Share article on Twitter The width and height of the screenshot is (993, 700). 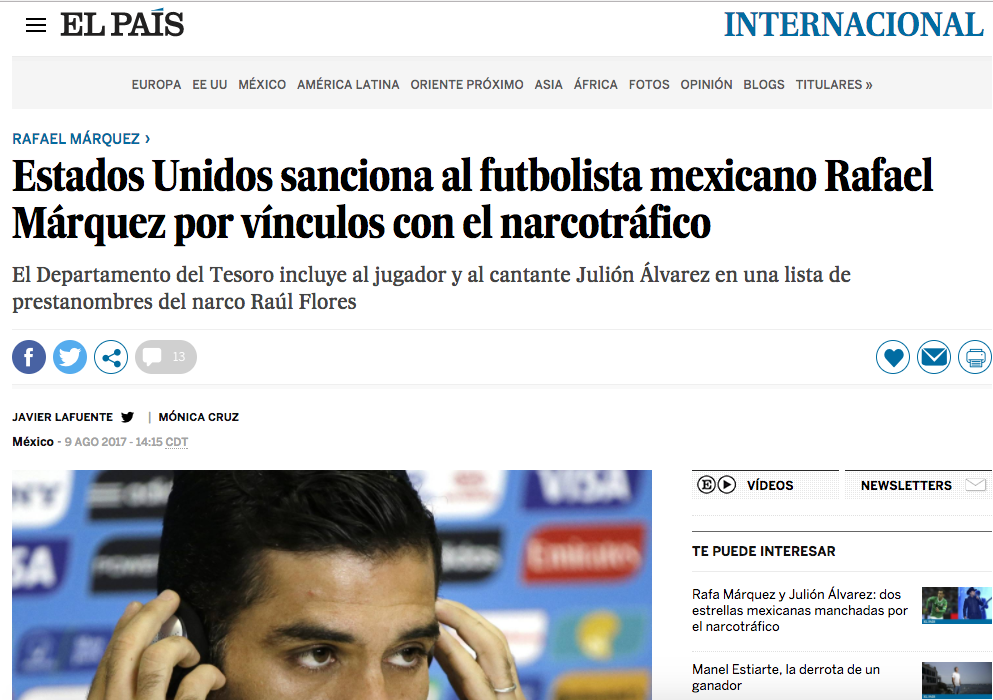70,357
